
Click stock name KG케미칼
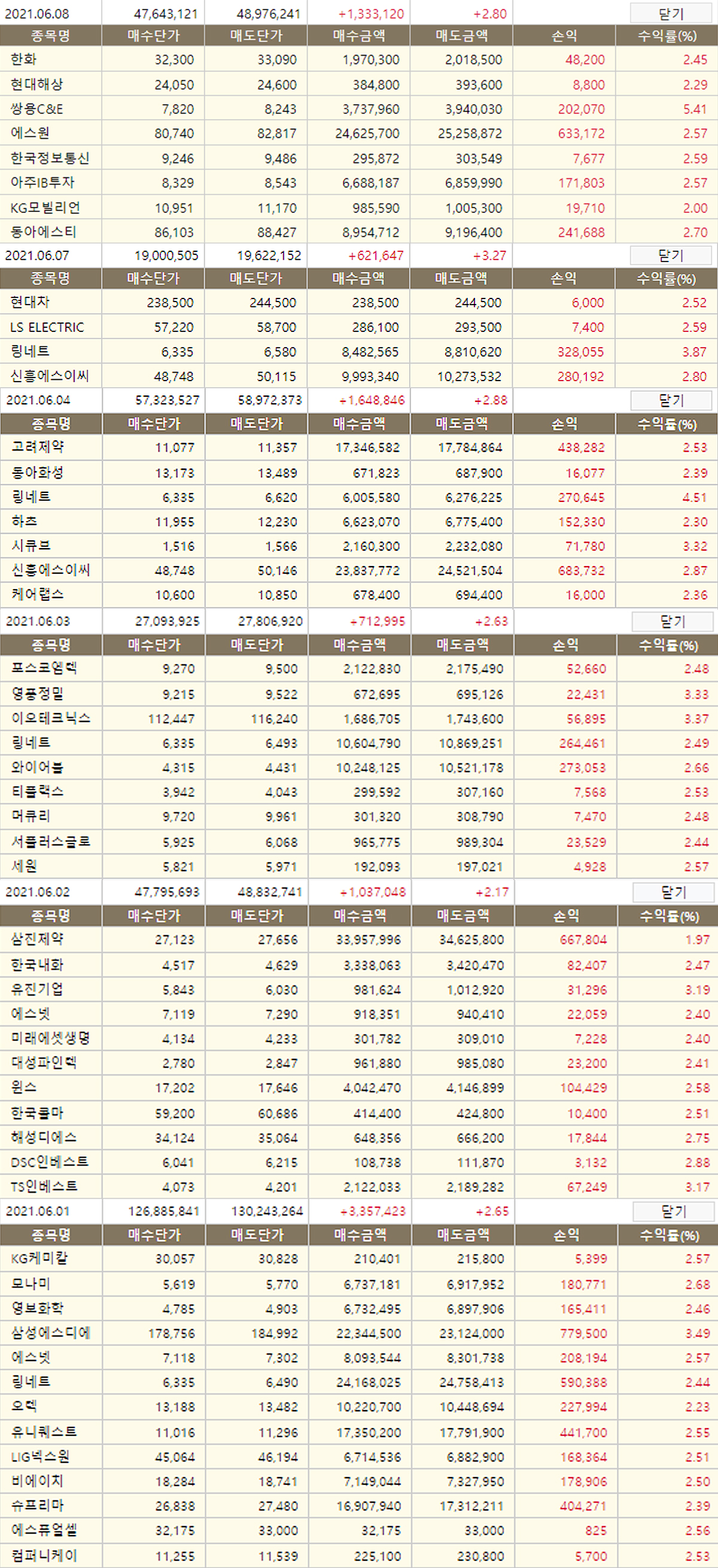click(x=39, y=1259)
